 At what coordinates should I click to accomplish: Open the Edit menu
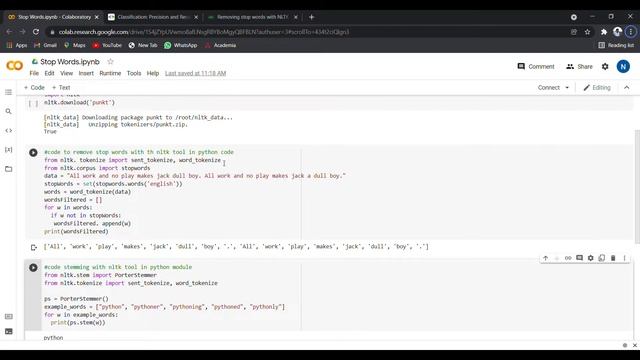point(49,73)
